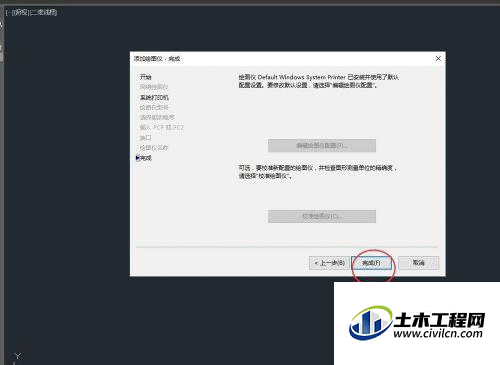500x365 pixels.
Task: Click the 完成(F) finish button
Action: pos(371,263)
